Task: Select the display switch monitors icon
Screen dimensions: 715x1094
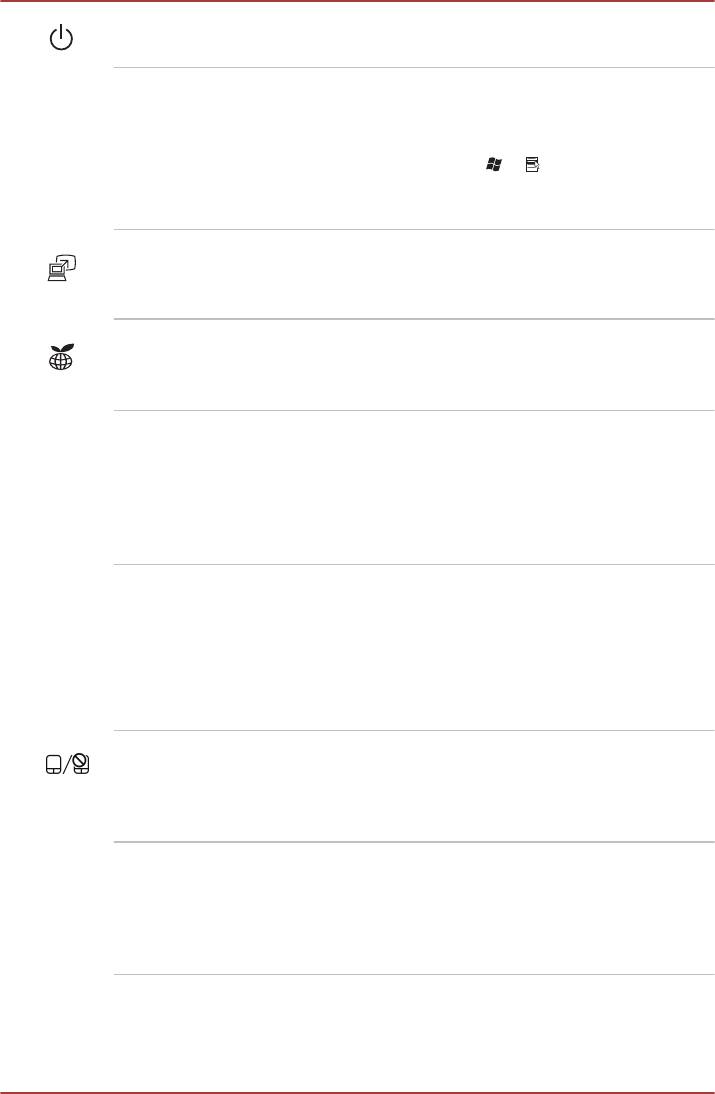Action: [62, 267]
